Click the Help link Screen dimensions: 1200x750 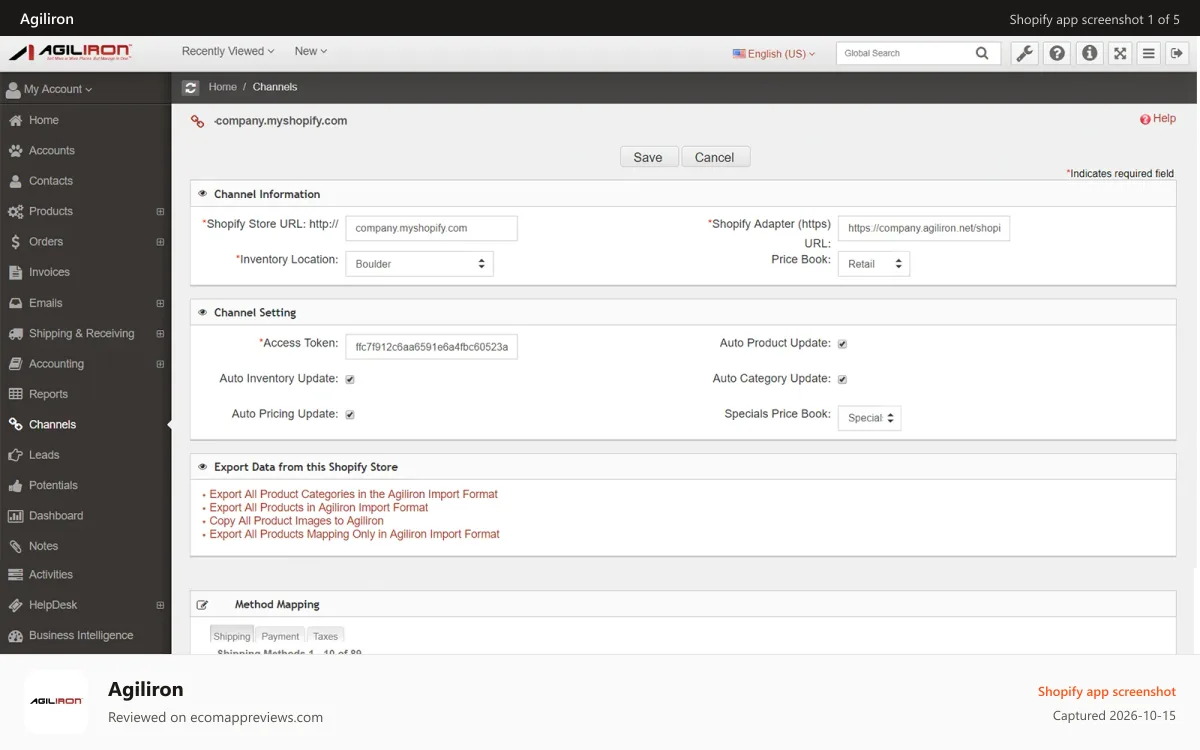coord(1158,119)
